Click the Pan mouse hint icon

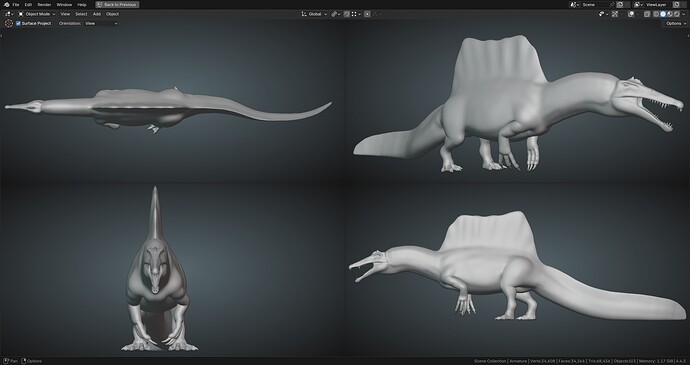5,361
